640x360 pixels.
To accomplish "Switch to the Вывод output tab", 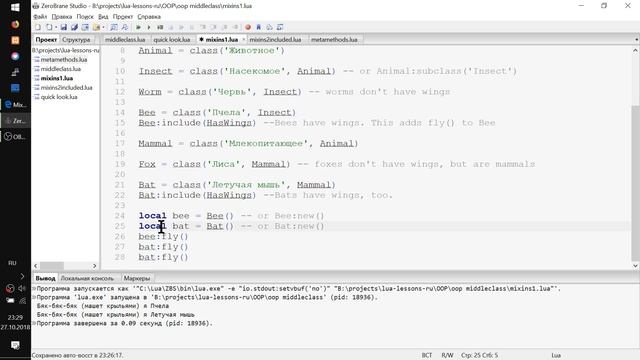I will click(x=45, y=278).
